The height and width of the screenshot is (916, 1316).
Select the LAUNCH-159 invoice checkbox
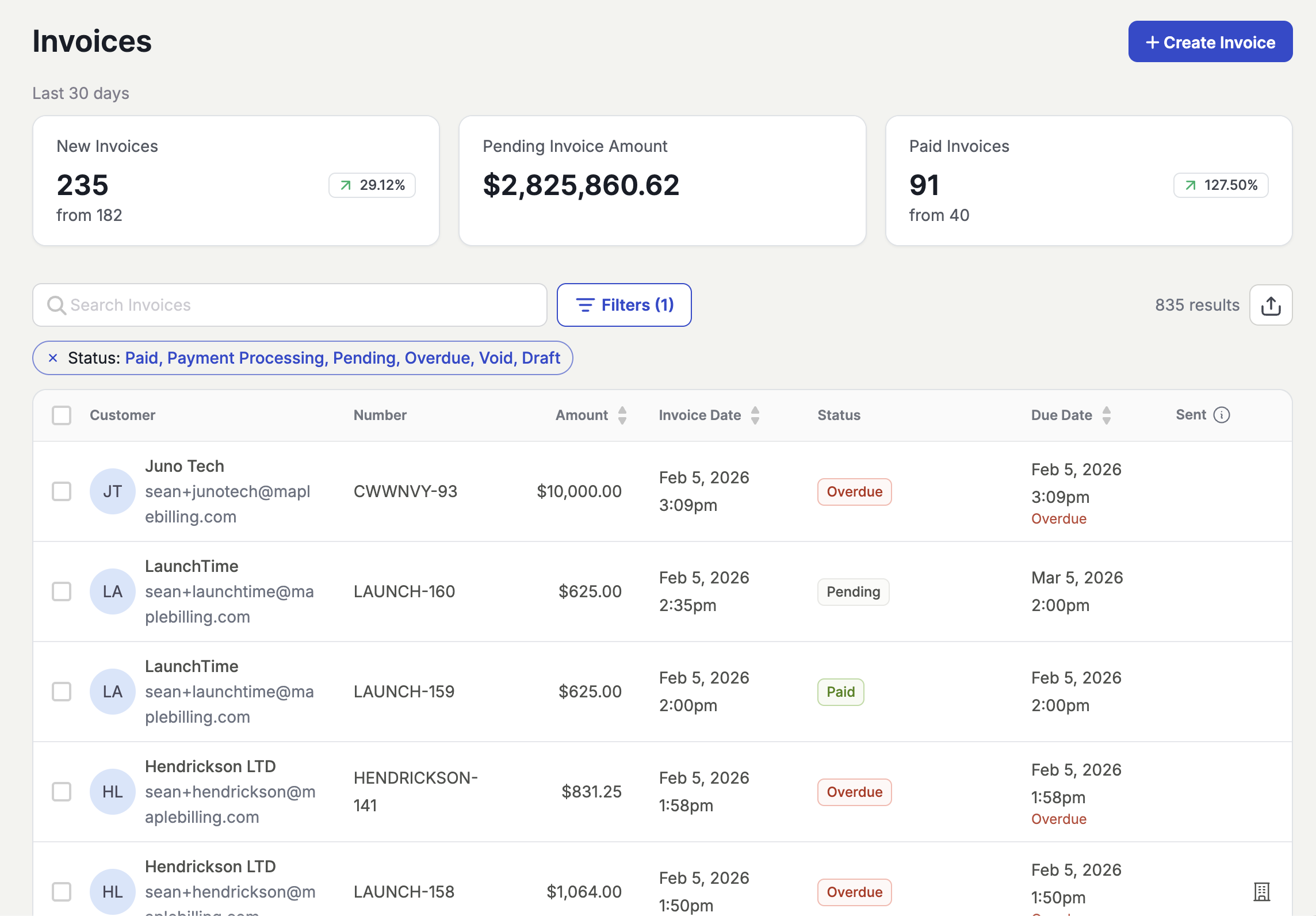pos(62,692)
